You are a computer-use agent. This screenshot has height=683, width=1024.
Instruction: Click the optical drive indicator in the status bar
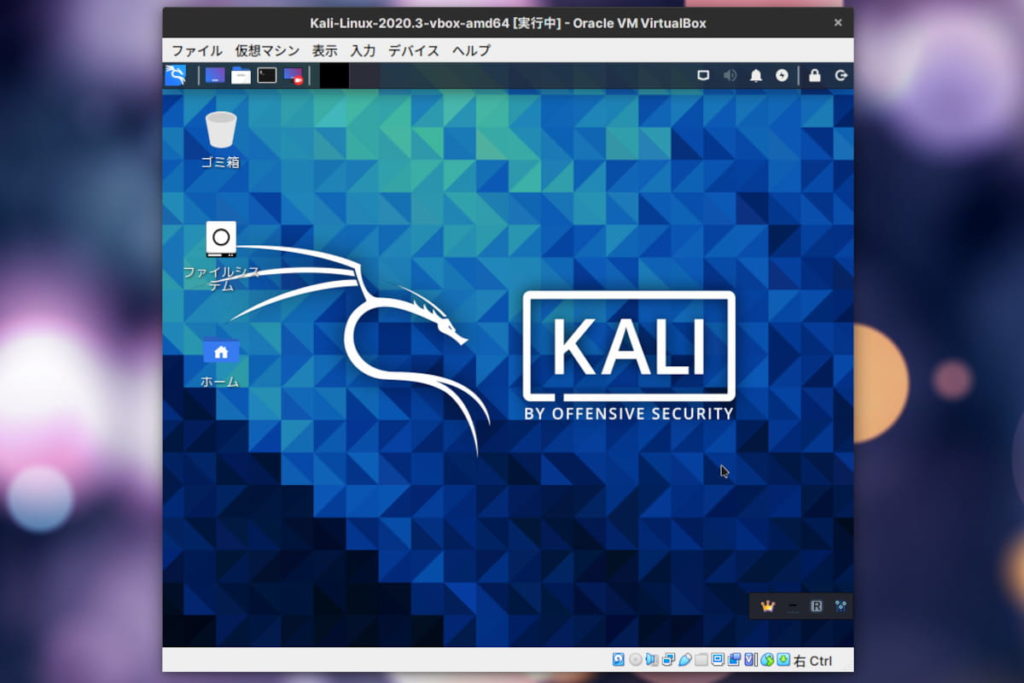(x=636, y=660)
